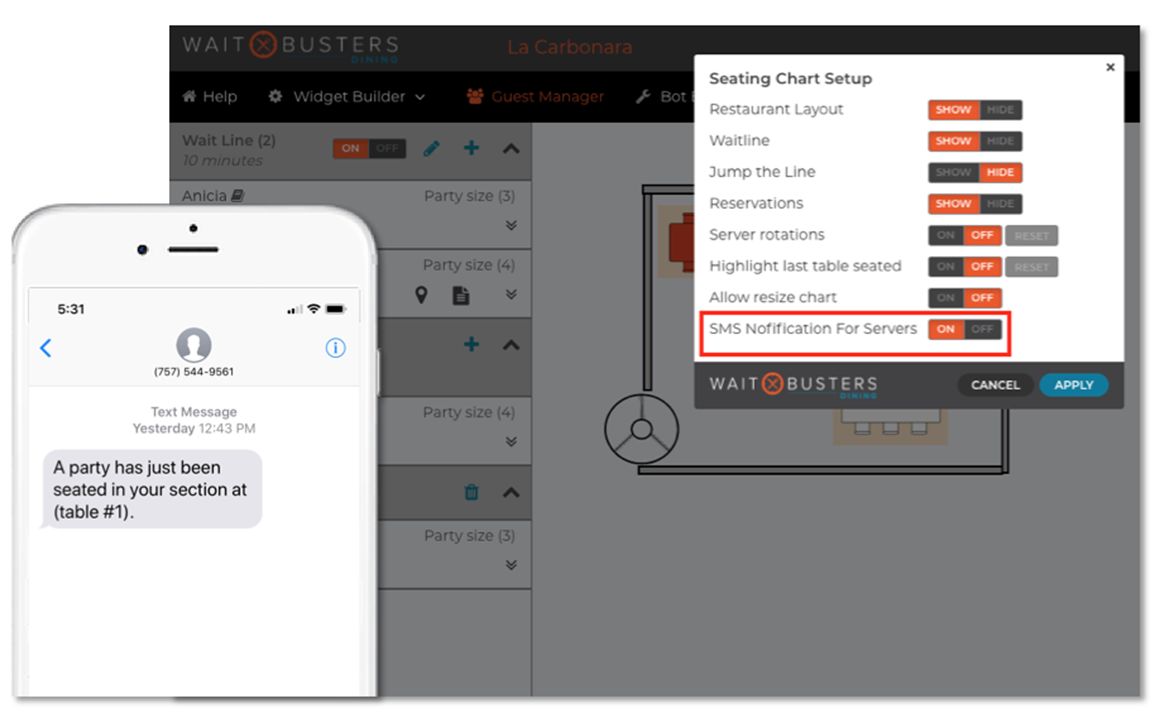Image resolution: width=1155 pixels, height=713 pixels.
Task: Click the map pin location icon
Action: coord(421,295)
